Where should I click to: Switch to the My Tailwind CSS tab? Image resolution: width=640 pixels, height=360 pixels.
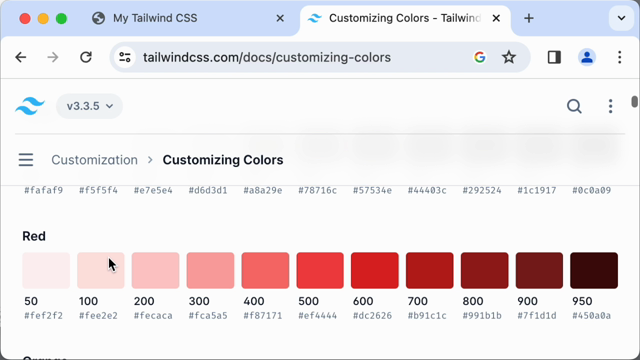click(x=155, y=18)
